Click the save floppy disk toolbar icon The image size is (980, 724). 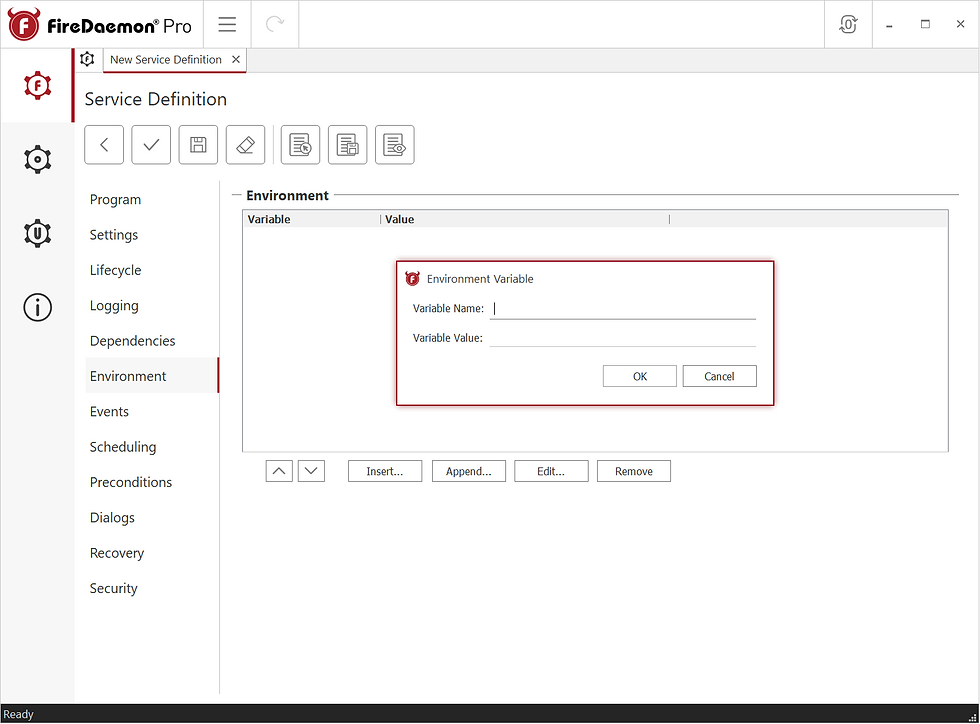click(197, 144)
